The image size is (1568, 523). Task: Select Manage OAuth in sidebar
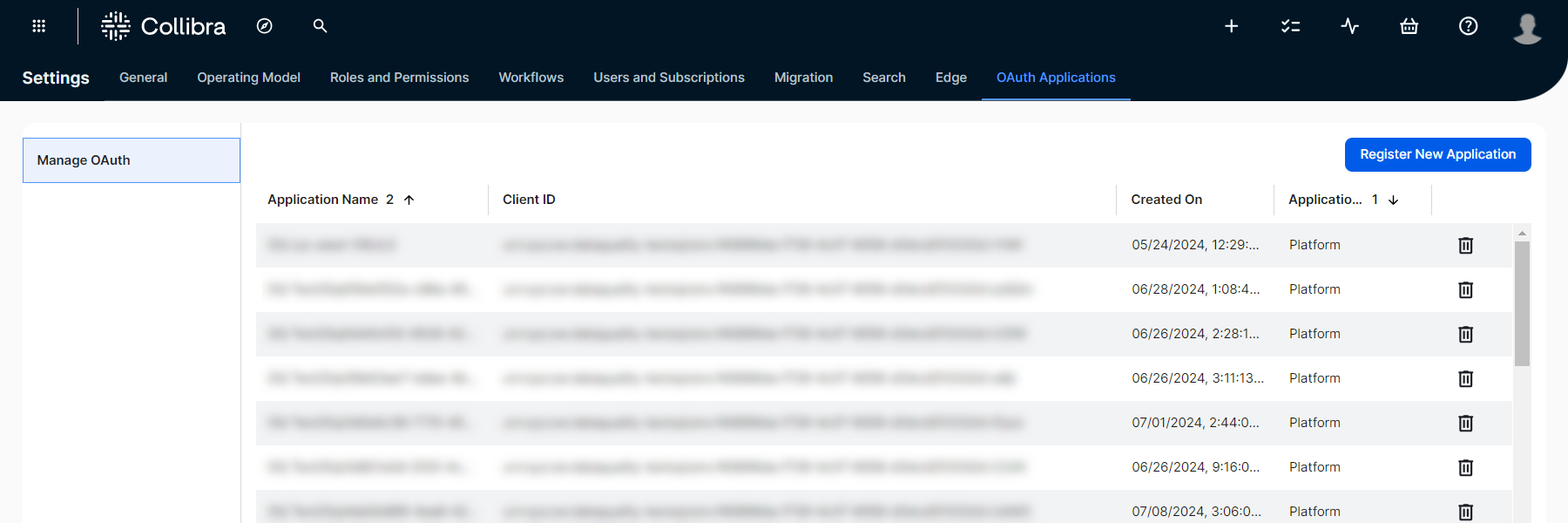pos(132,160)
